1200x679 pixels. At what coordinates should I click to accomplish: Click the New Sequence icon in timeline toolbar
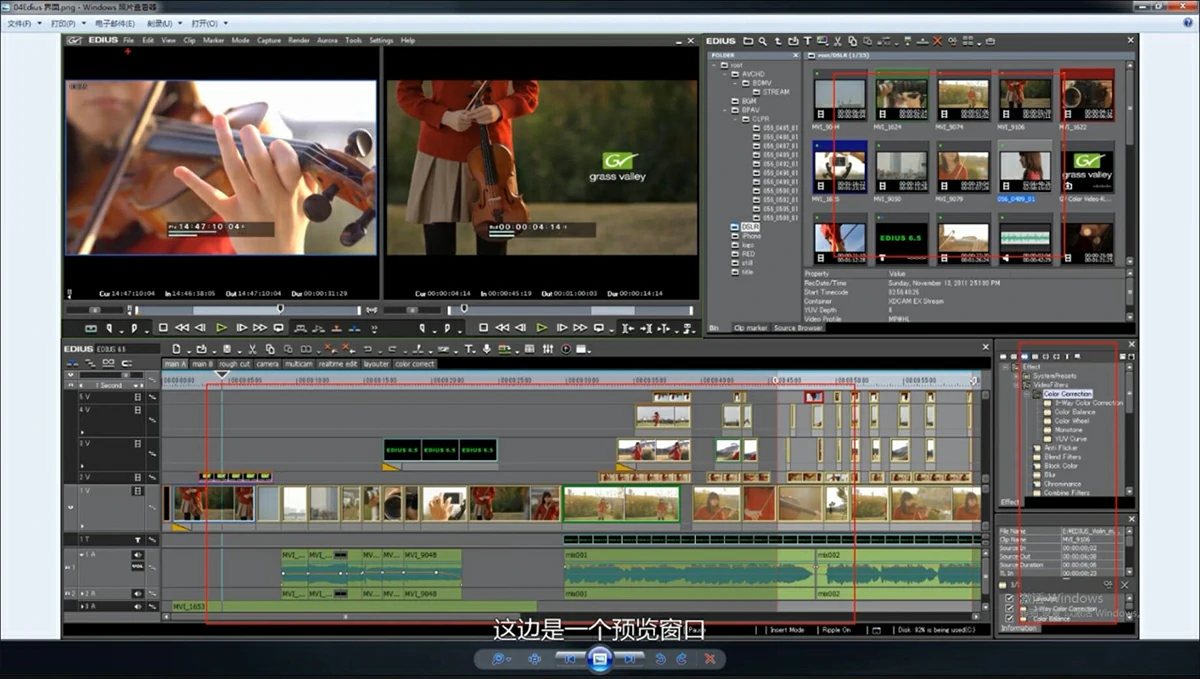[x=176, y=349]
